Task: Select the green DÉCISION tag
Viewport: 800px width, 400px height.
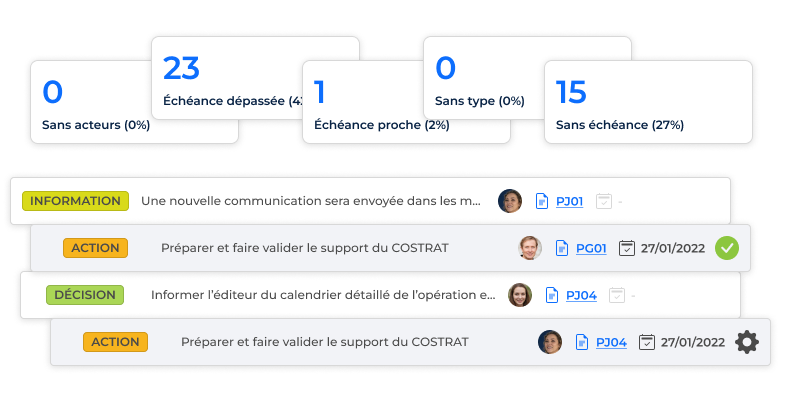Action: point(85,295)
